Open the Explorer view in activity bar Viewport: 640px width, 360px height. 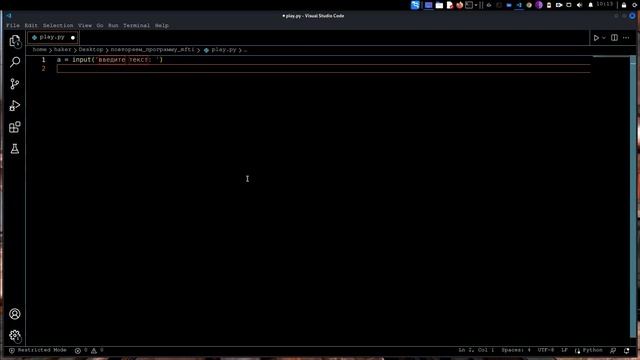pyautogui.click(x=15, y=41)
